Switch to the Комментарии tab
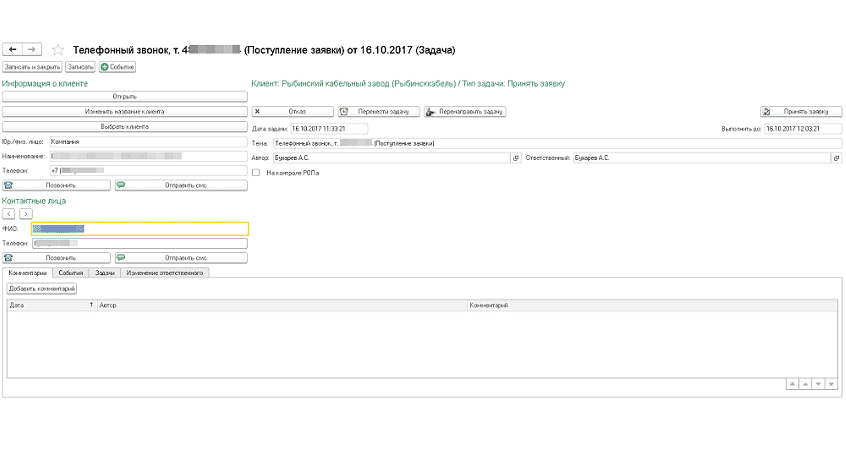Viewport: 846px width, 469px height. pyautogui.click(x=28, y=273)
